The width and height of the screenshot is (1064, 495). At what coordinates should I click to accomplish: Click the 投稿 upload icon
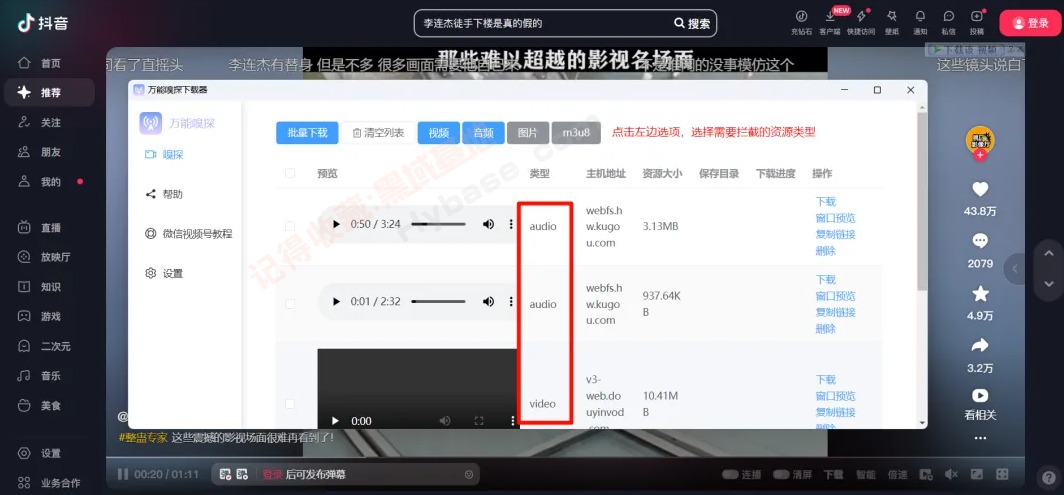click(x=976, y=16)
